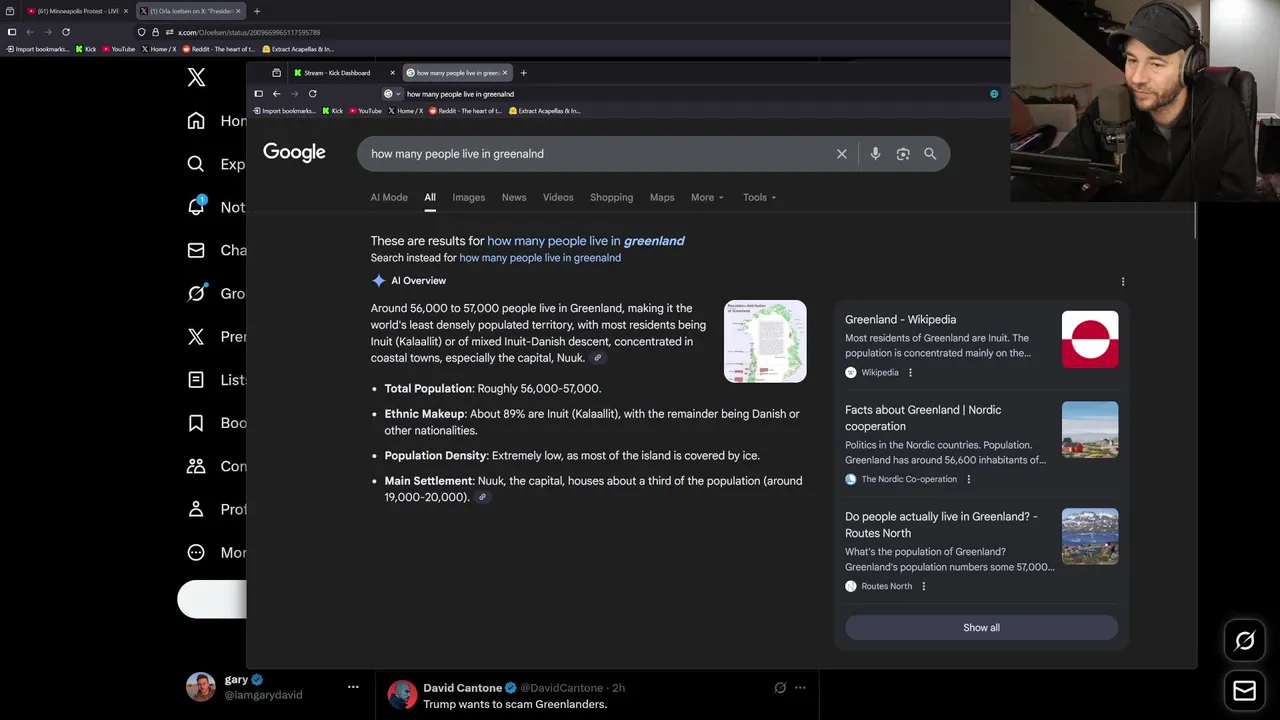Switch to Minneapolis Protest LIVE tab
The image size is (1280, 720).
[x=76, y=11]
